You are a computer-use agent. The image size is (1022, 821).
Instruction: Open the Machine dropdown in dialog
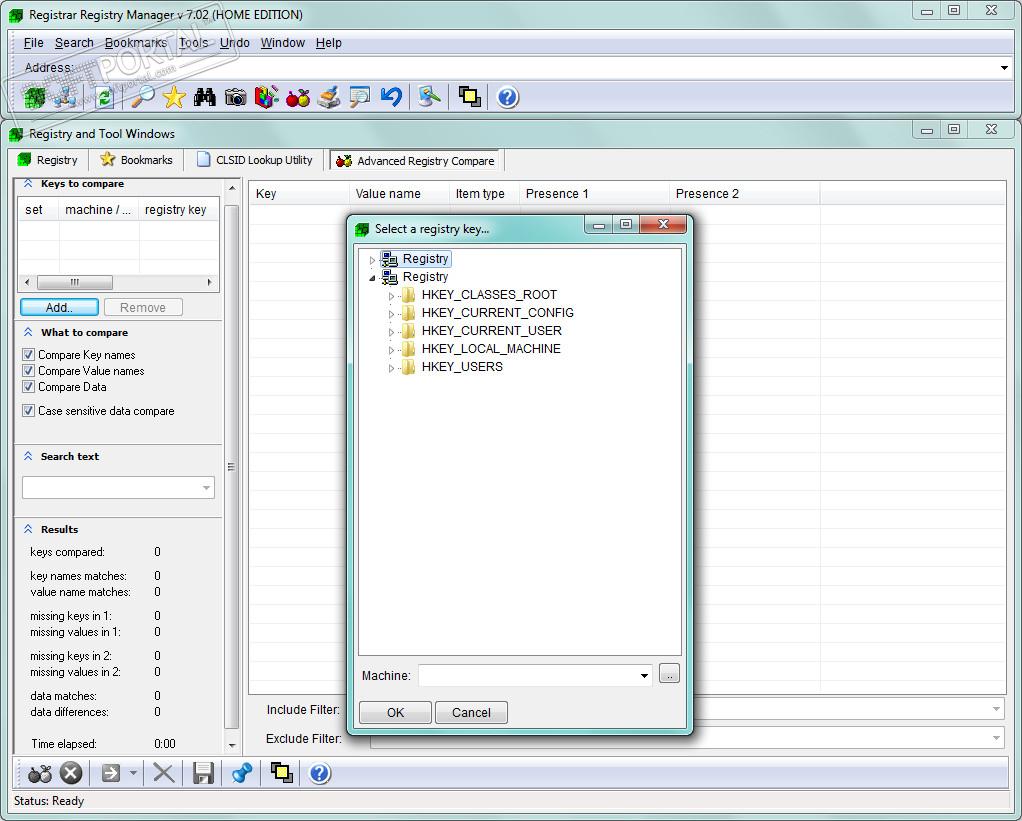click(x=644, y=676)
